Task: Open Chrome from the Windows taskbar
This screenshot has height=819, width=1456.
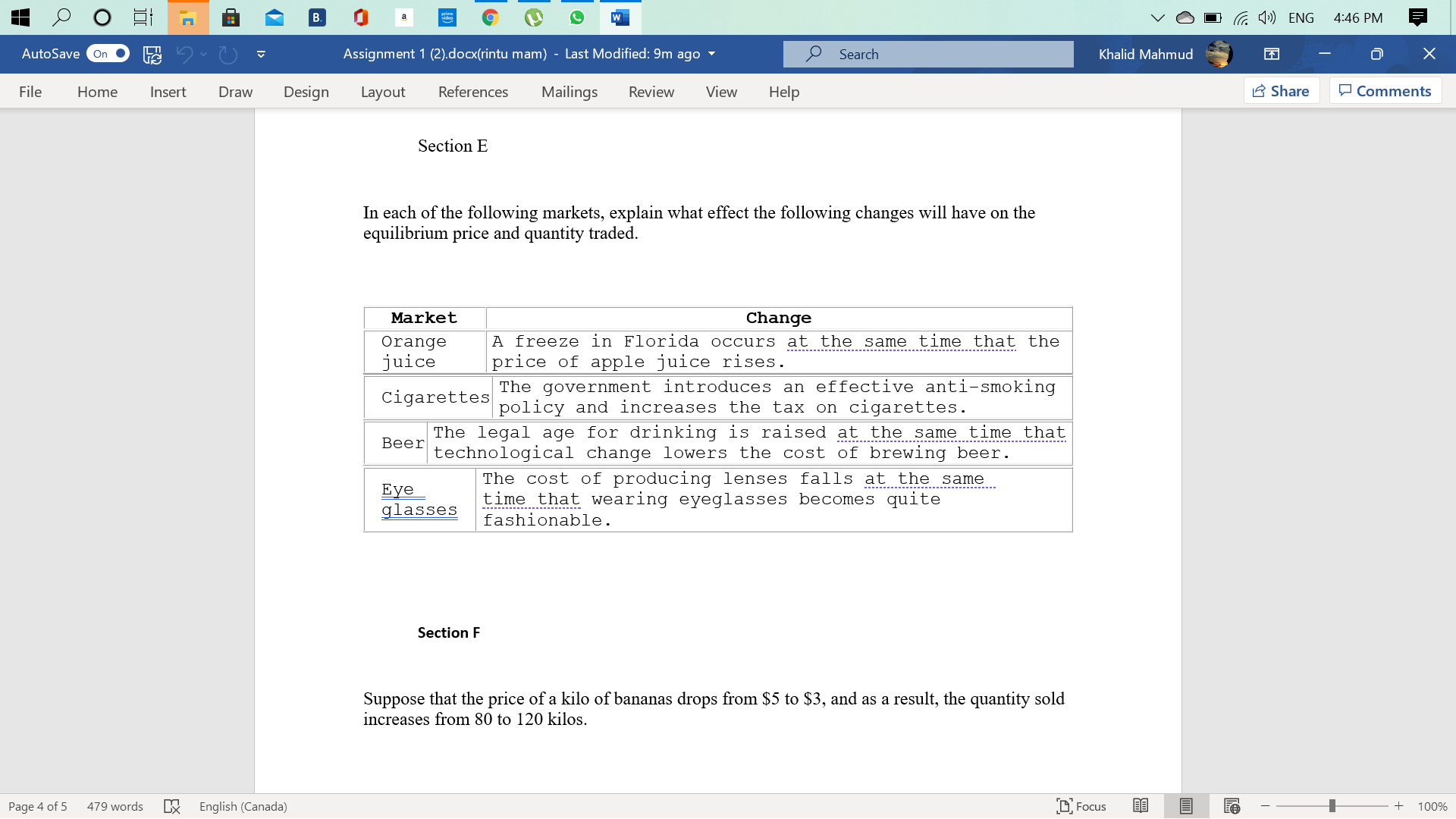Action: 491,17
